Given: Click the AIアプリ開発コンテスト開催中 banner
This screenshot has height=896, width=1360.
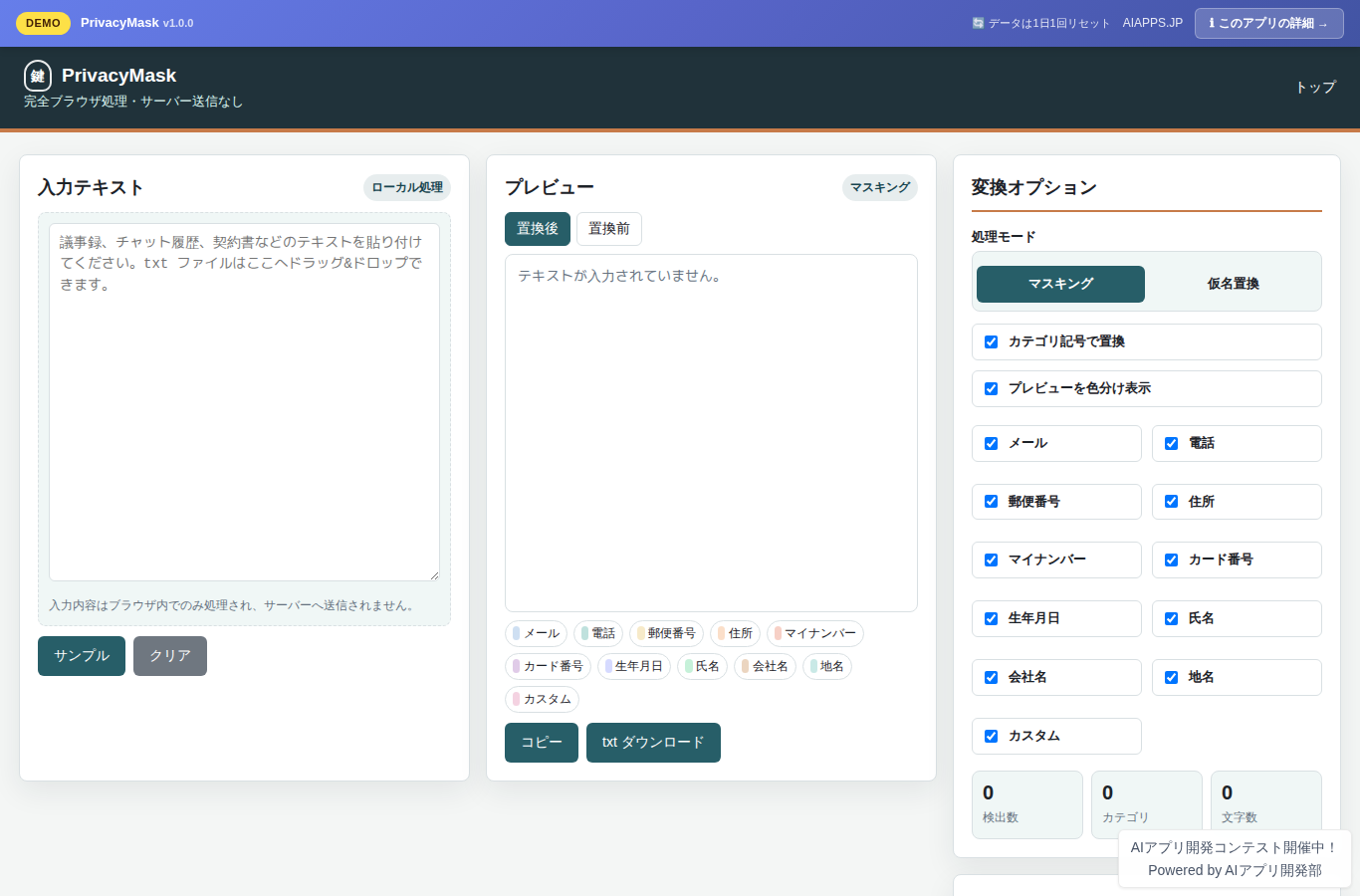Looking at the screenshot, I should [x=1235, y=858].
